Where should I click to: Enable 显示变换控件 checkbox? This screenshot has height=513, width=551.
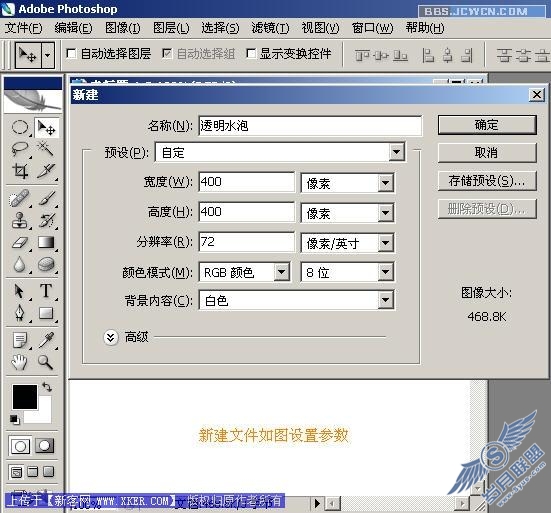click(251, 54)
